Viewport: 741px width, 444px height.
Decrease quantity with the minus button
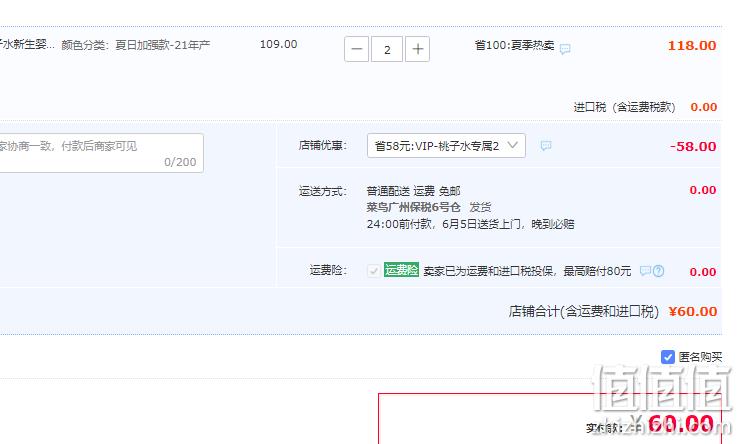(x=356, y=49)
